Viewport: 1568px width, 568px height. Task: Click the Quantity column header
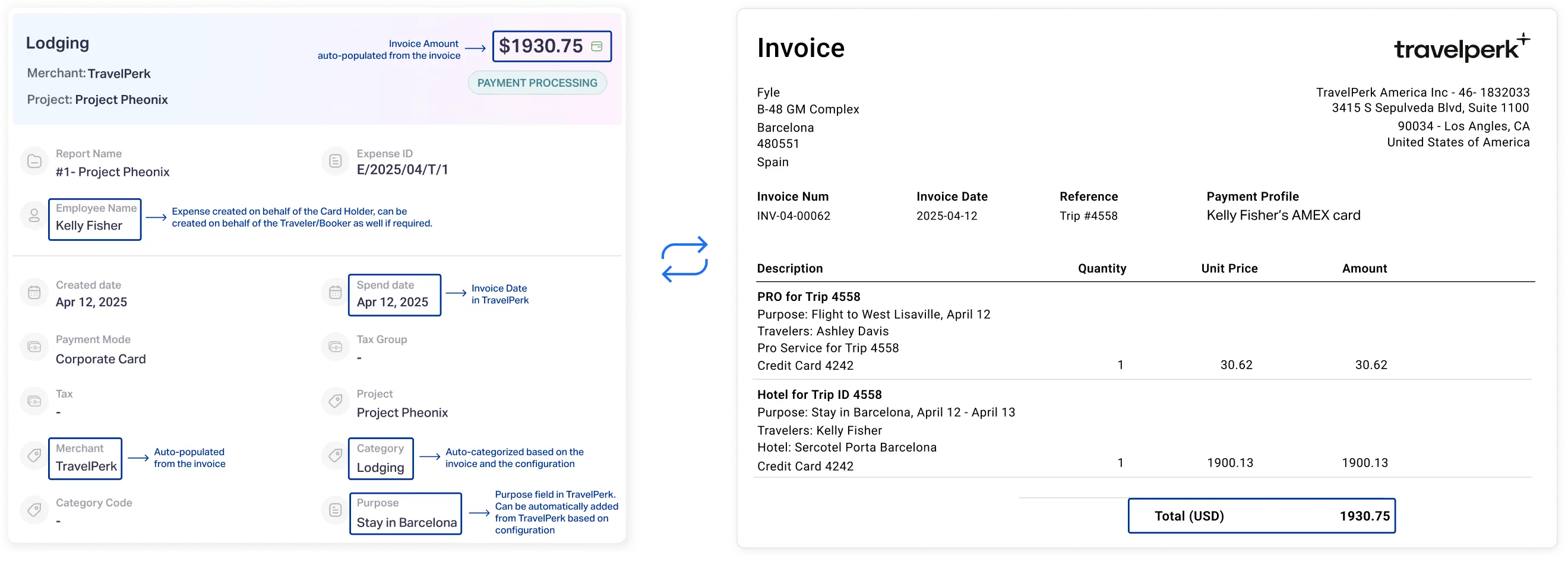click(x=1102, y=269)
